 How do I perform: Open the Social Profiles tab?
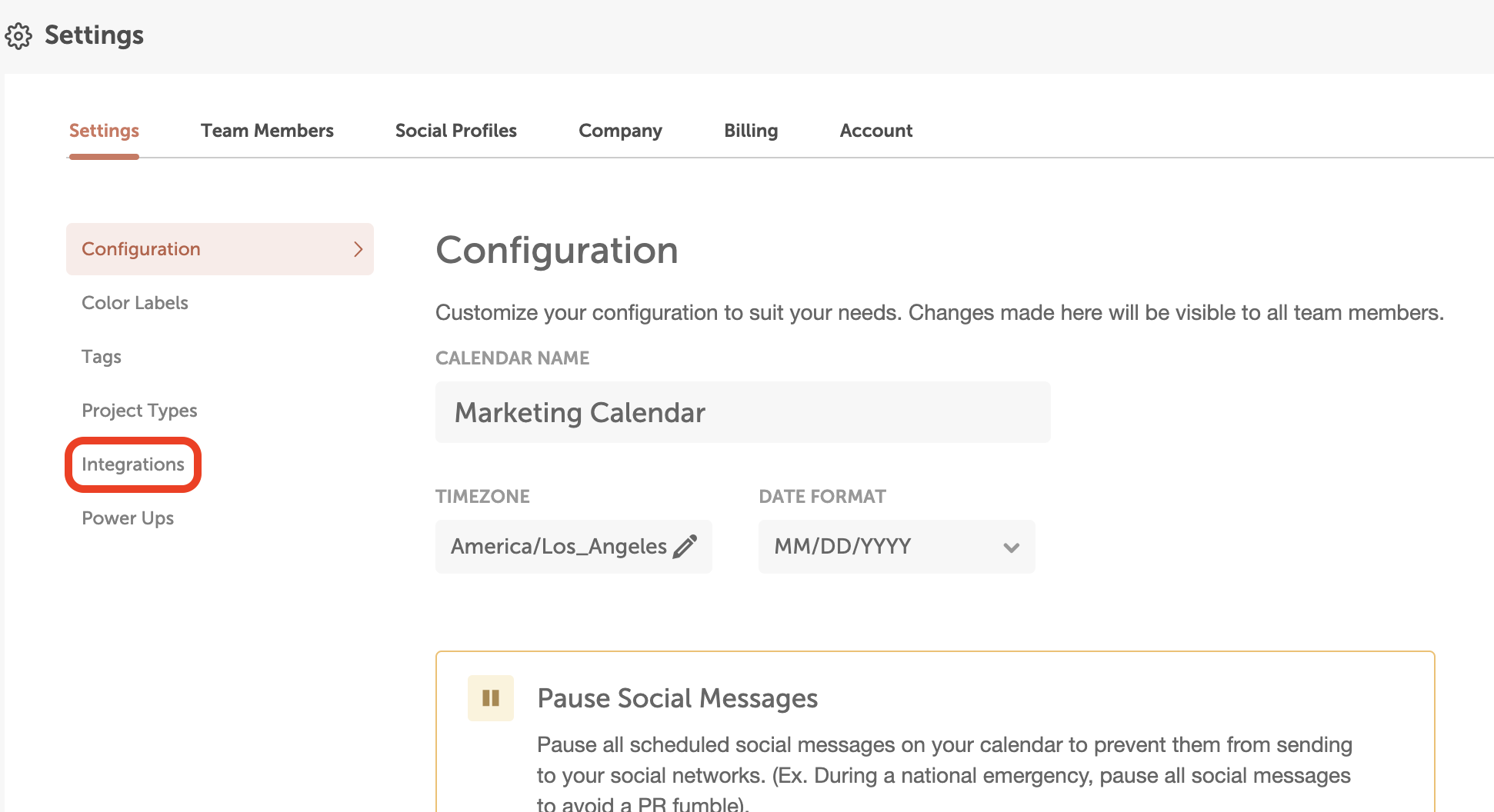pyautogui.click(x=456, y=131)
